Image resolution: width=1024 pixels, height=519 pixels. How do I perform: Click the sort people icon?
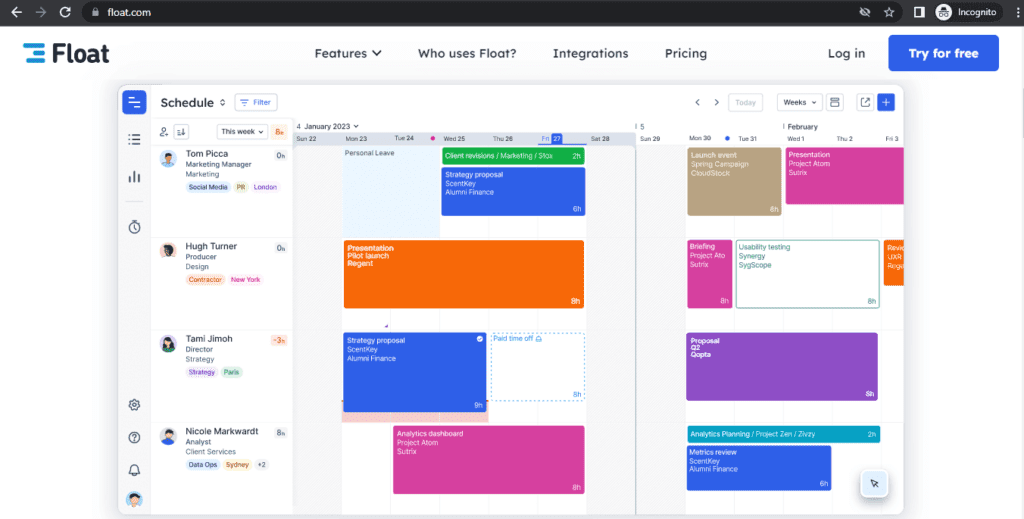181,132
